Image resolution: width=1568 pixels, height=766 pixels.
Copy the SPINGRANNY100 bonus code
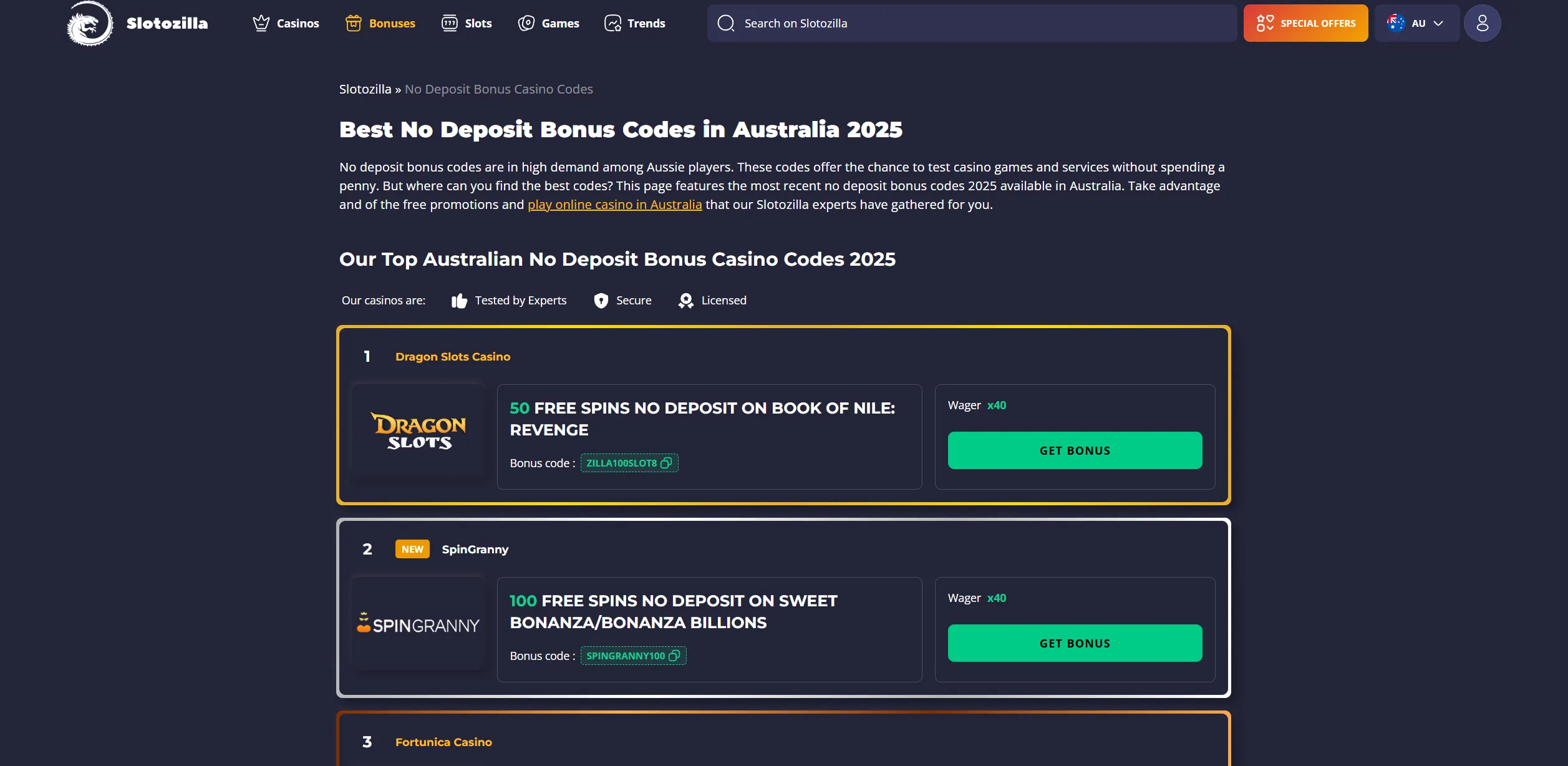click(x=634, y=656)
